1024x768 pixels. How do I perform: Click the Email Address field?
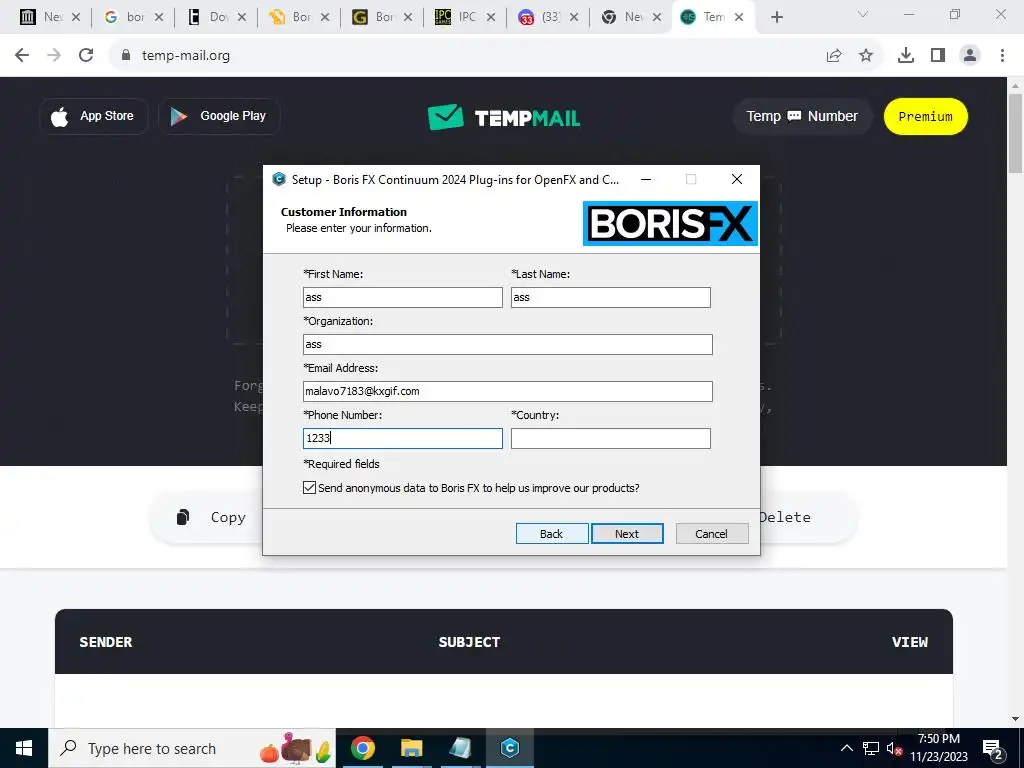click(x=507, y=391)
